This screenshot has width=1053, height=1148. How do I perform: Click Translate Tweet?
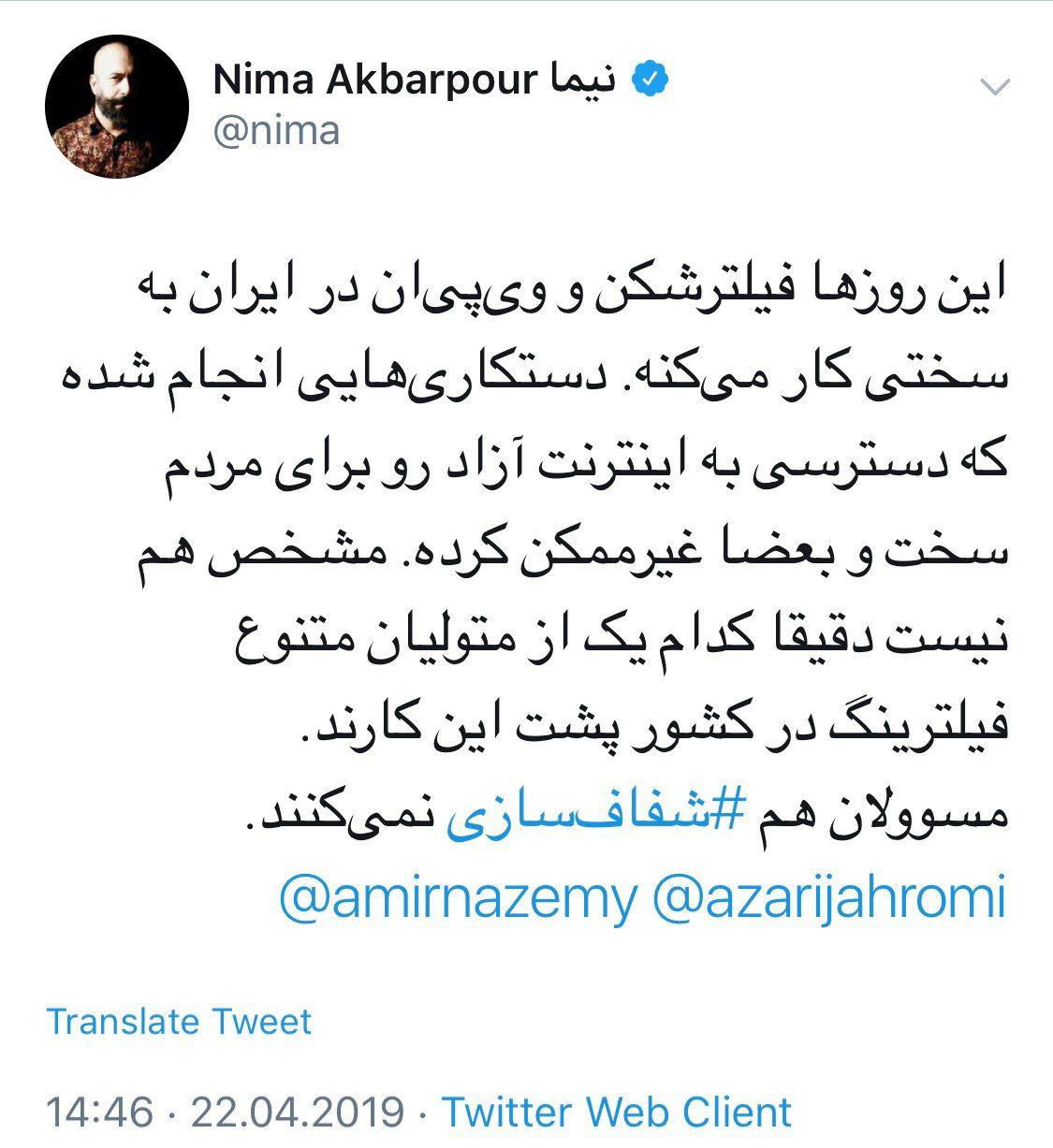pos(179,1021)
